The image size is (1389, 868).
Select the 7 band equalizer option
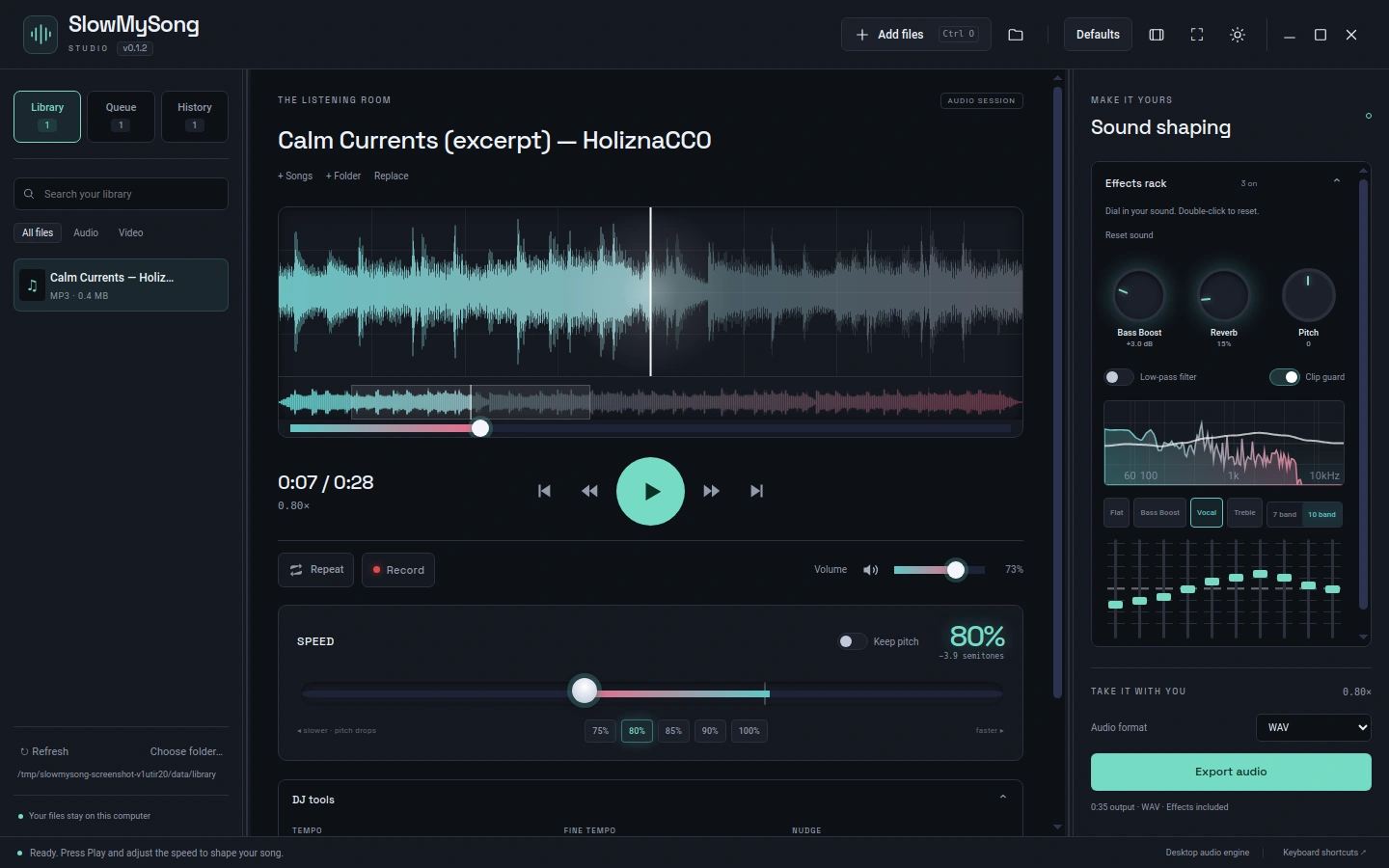click(1285, 514)
